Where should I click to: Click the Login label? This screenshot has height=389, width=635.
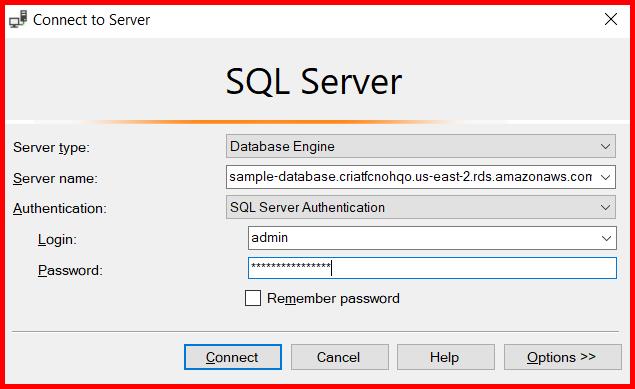pyautogui.click(x=57, y=239)
